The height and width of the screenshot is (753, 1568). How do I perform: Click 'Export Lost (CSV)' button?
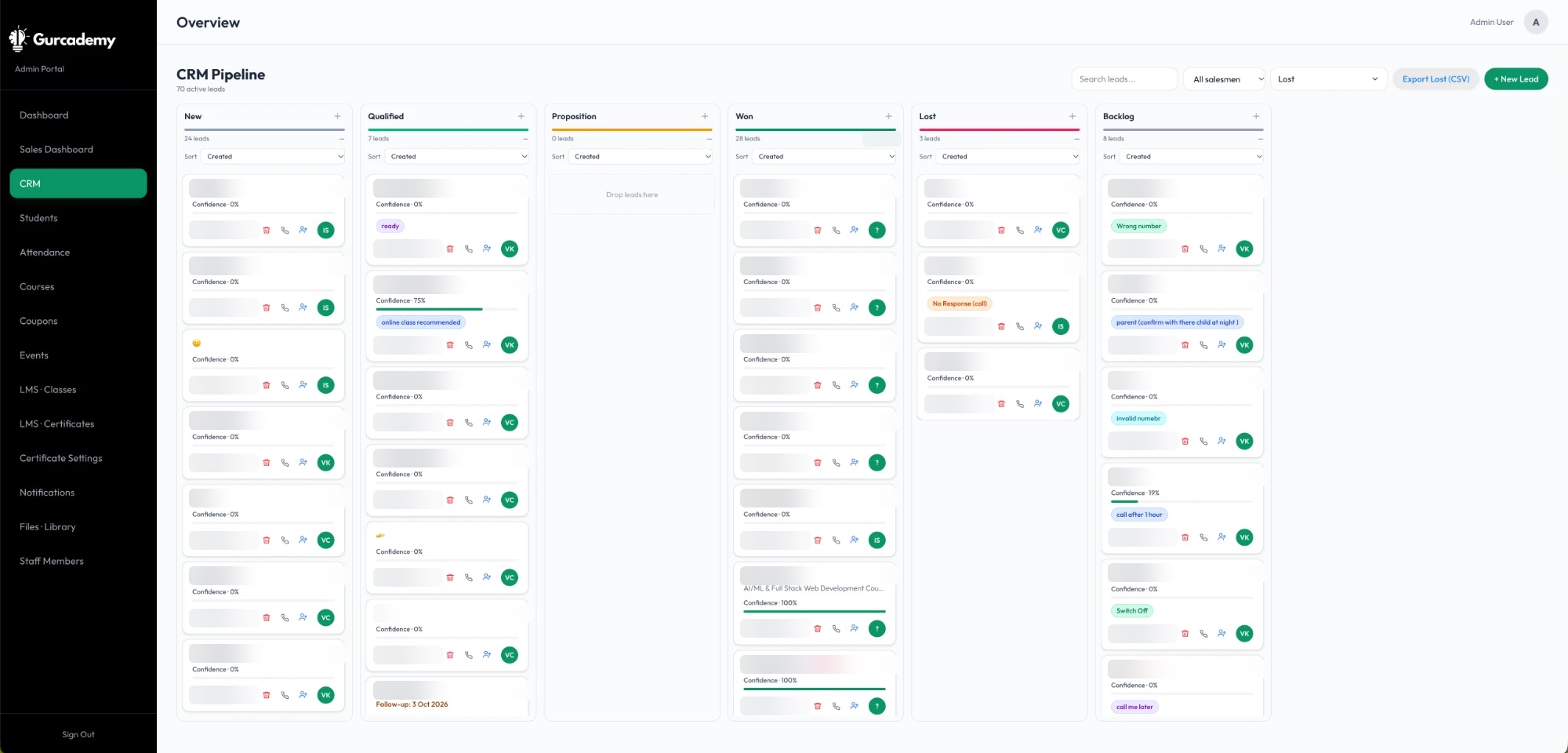click(x=1436, y=79)
